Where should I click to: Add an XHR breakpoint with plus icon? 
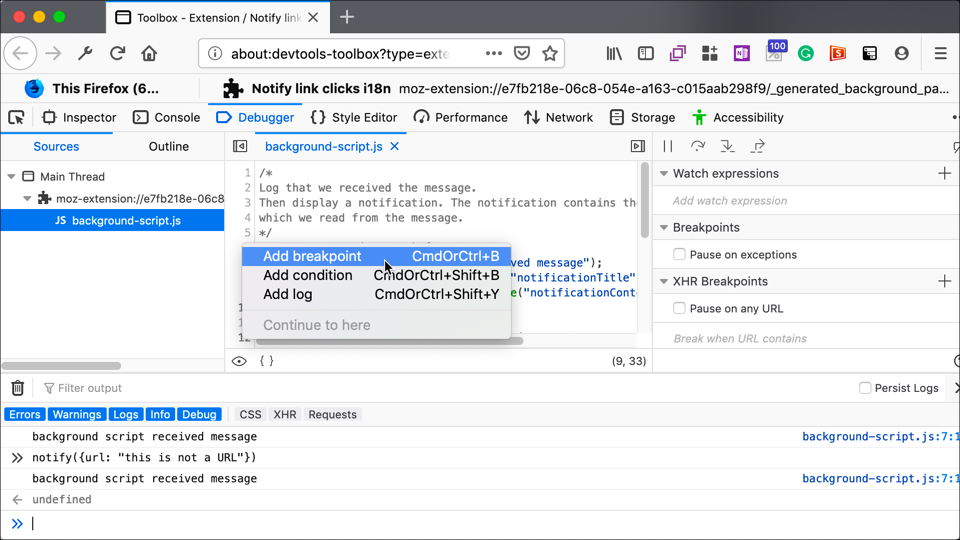(944, 282)
